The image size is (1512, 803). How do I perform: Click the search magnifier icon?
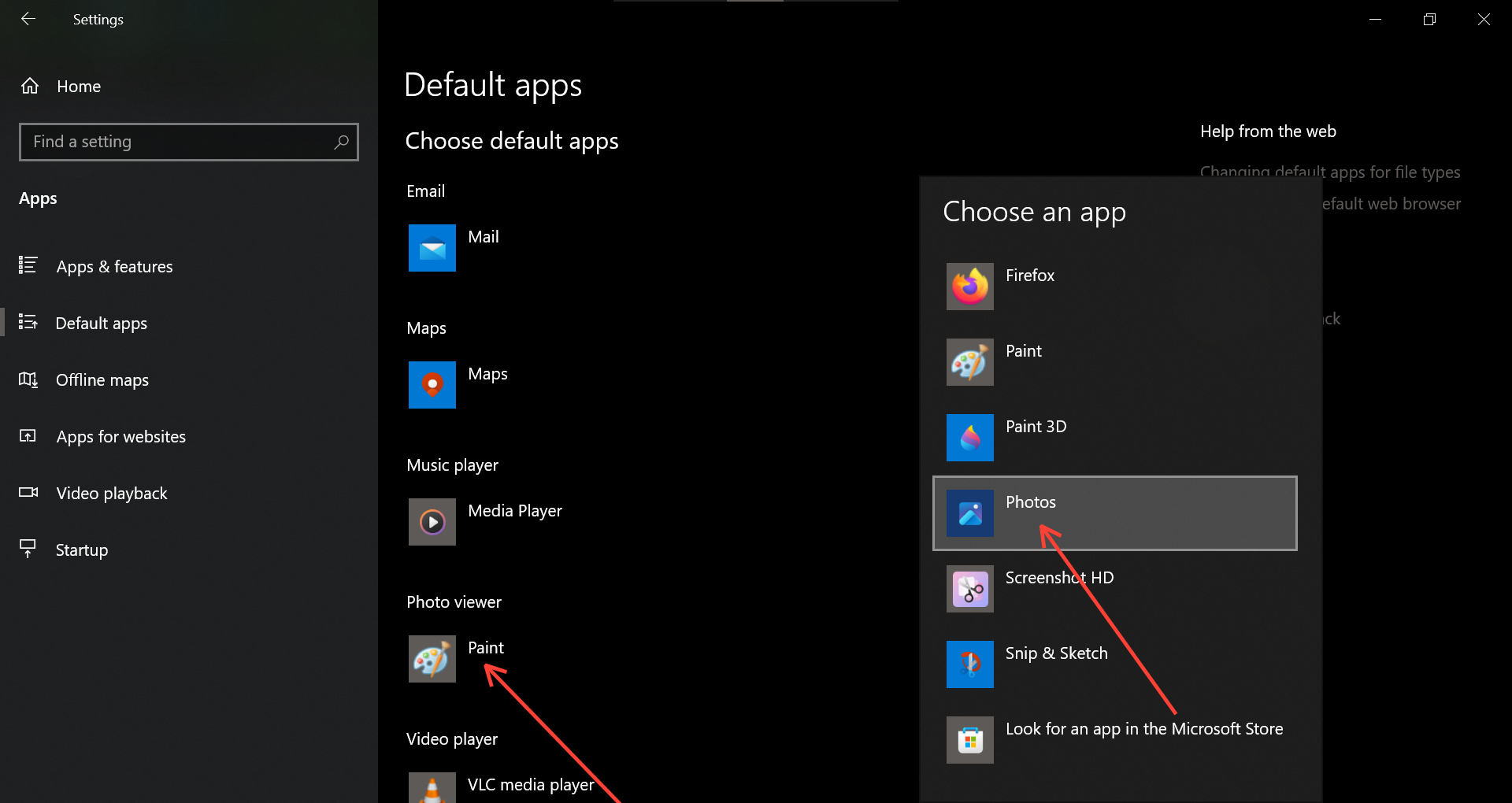click(341, 142)
